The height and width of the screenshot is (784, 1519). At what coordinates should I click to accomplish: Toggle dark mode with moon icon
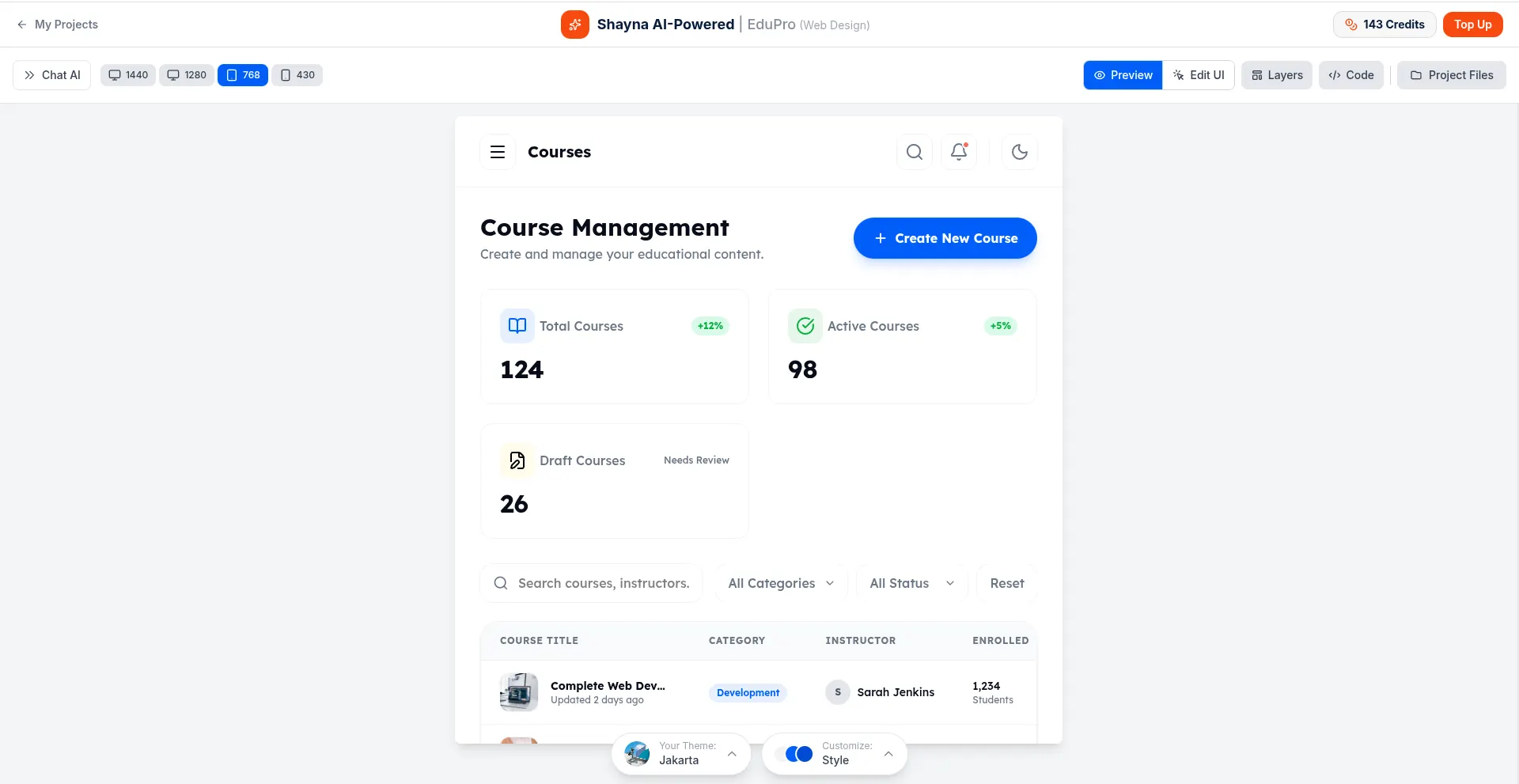[1019, 152]
